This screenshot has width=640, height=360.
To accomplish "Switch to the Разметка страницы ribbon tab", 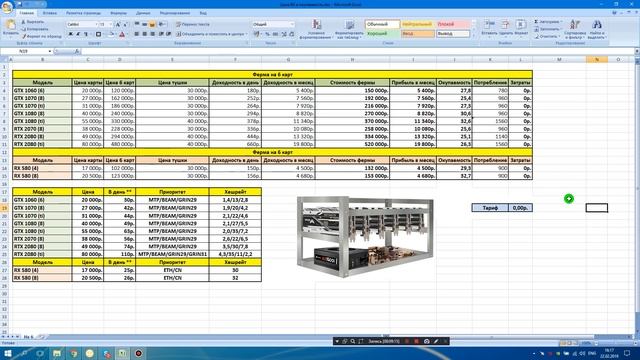I will [x=83, y=13].
